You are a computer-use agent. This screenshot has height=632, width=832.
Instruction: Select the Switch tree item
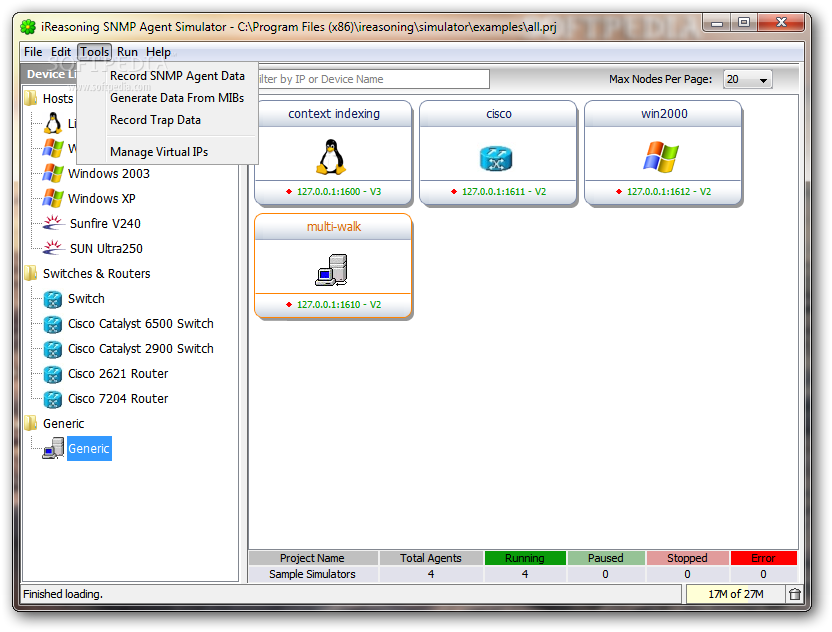coord(86,299)
